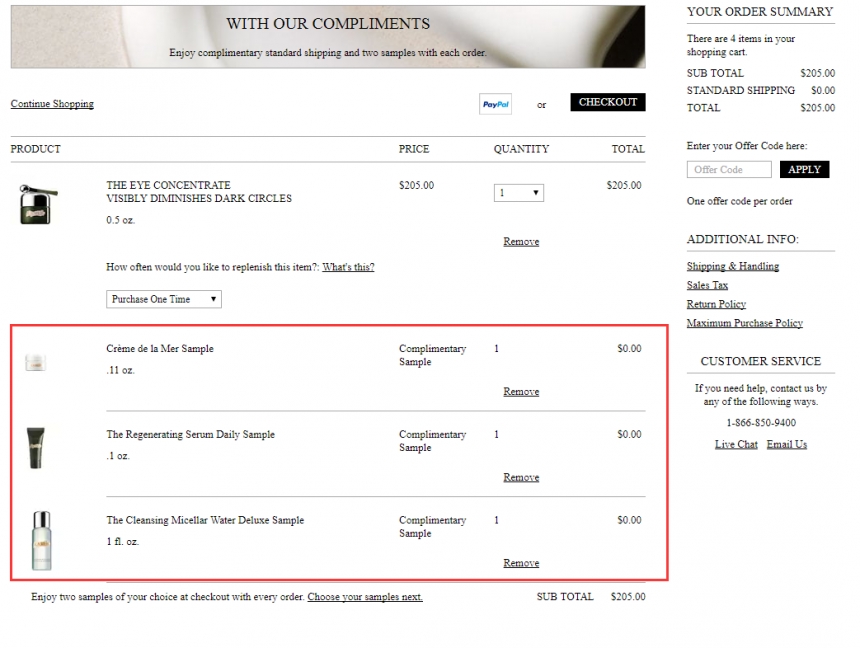Click the PayPal payment icon
Image resolution: width=860 pixels, height=648 pixels.
pyautogui.click(x=495, y=104)
